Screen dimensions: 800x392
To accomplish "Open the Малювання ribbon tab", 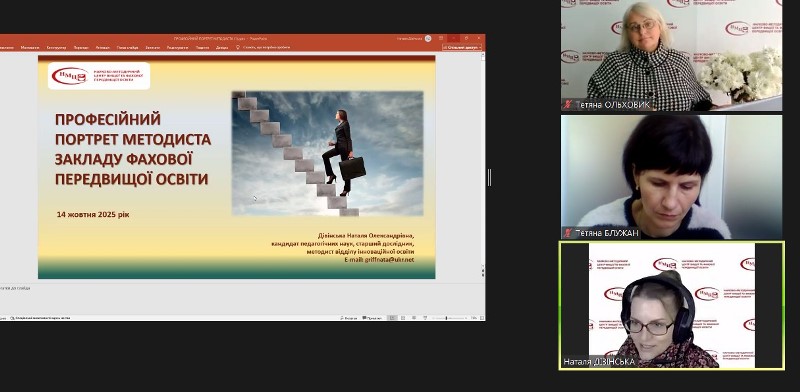I will coord(30,47).
